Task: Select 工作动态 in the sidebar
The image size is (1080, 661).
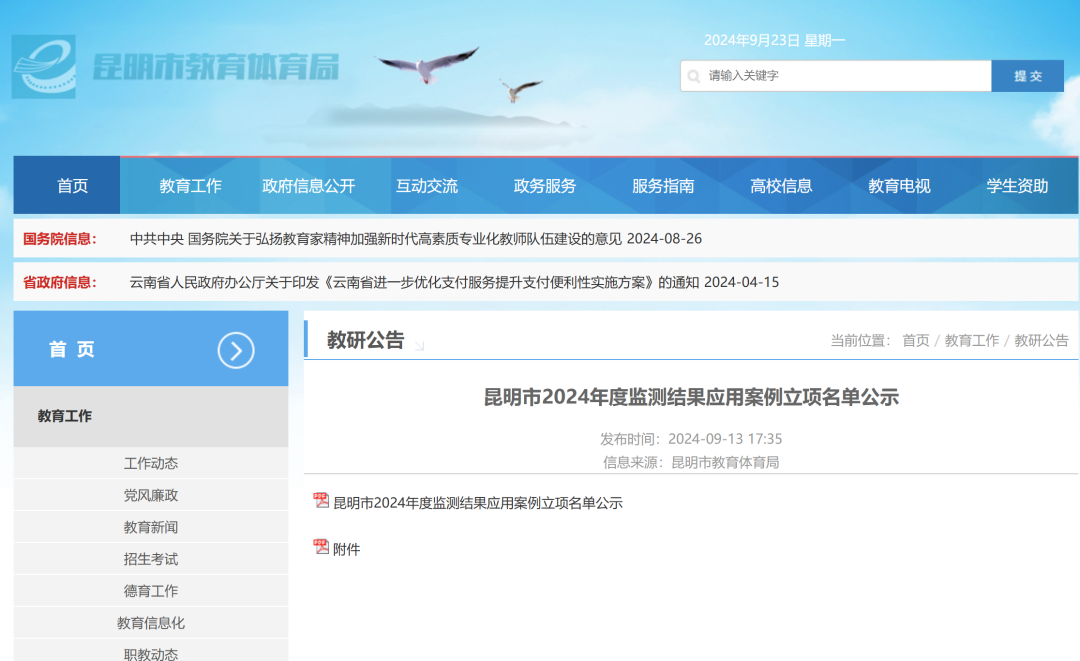Action: click(x=151, y=463)
